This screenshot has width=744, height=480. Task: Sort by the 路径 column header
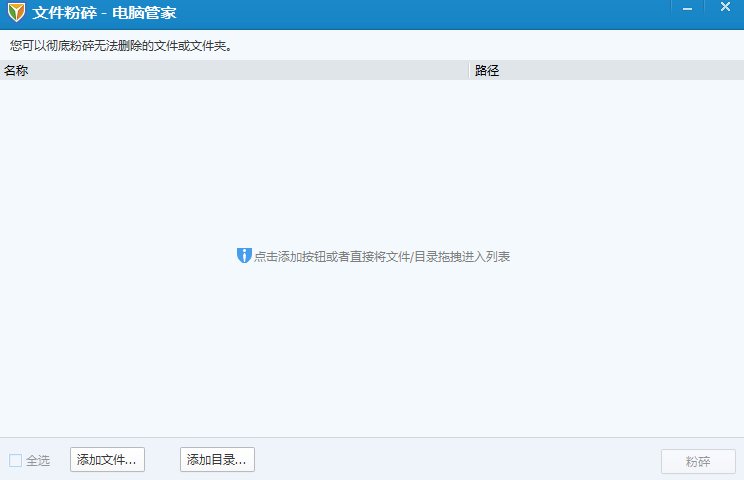tap(607, 71)
